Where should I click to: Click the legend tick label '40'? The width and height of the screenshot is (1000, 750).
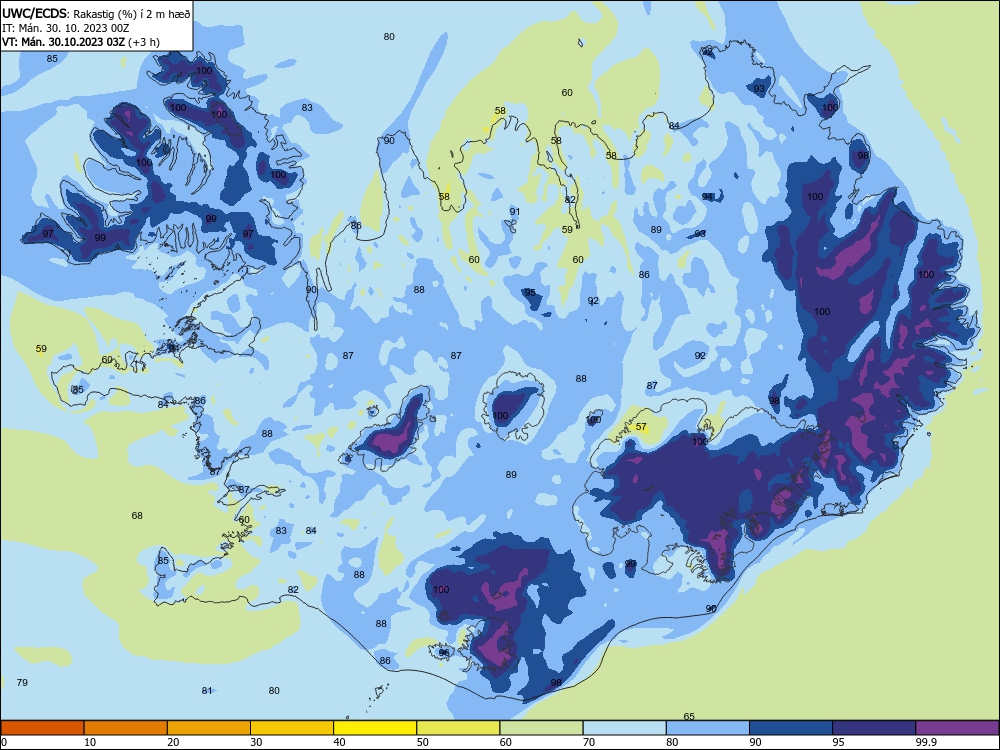(x=339, y=742)
